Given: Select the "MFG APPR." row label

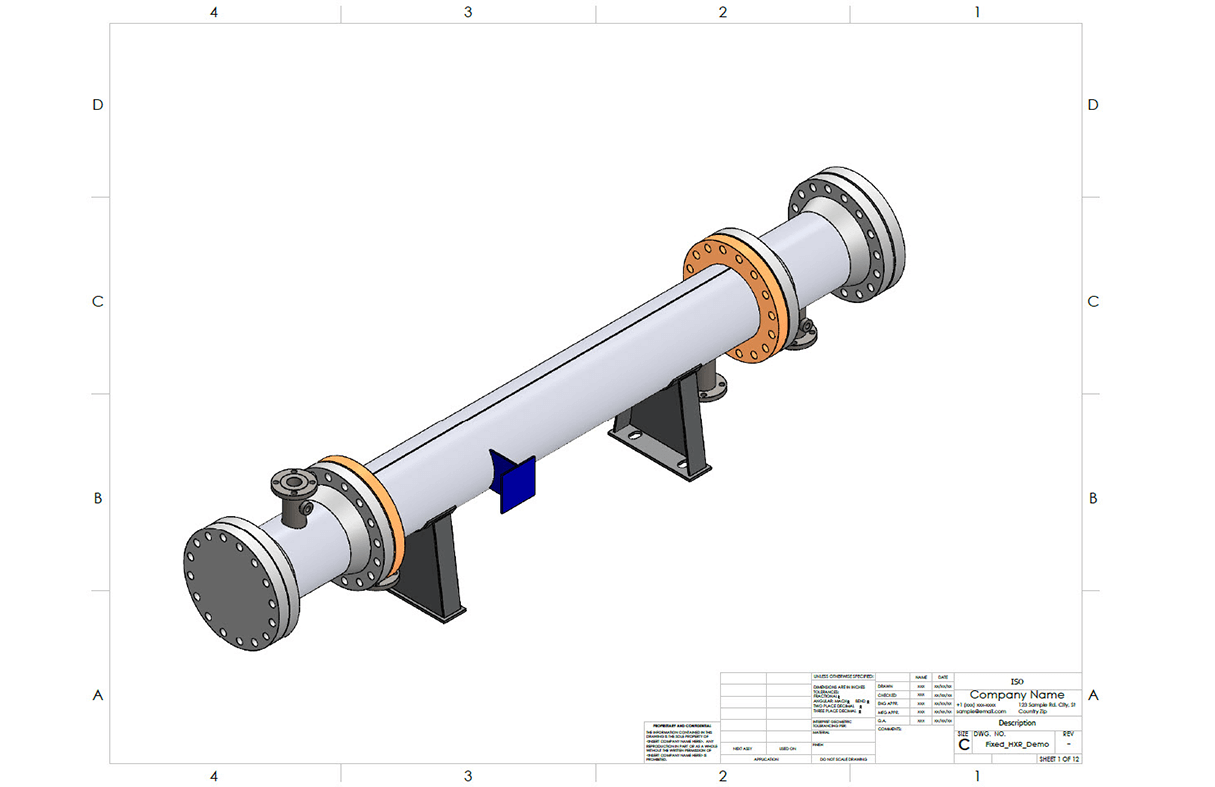Looking at the screenshot, I should [x=888, y=712].
